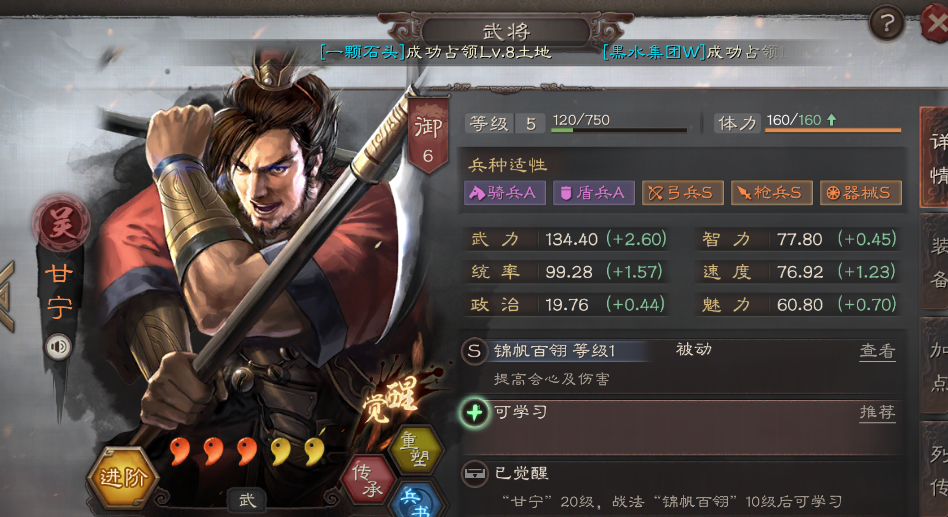Viewport: 948px width, 517px height.
Task: Click the level experience progress bar
Action: click(619, 130)
